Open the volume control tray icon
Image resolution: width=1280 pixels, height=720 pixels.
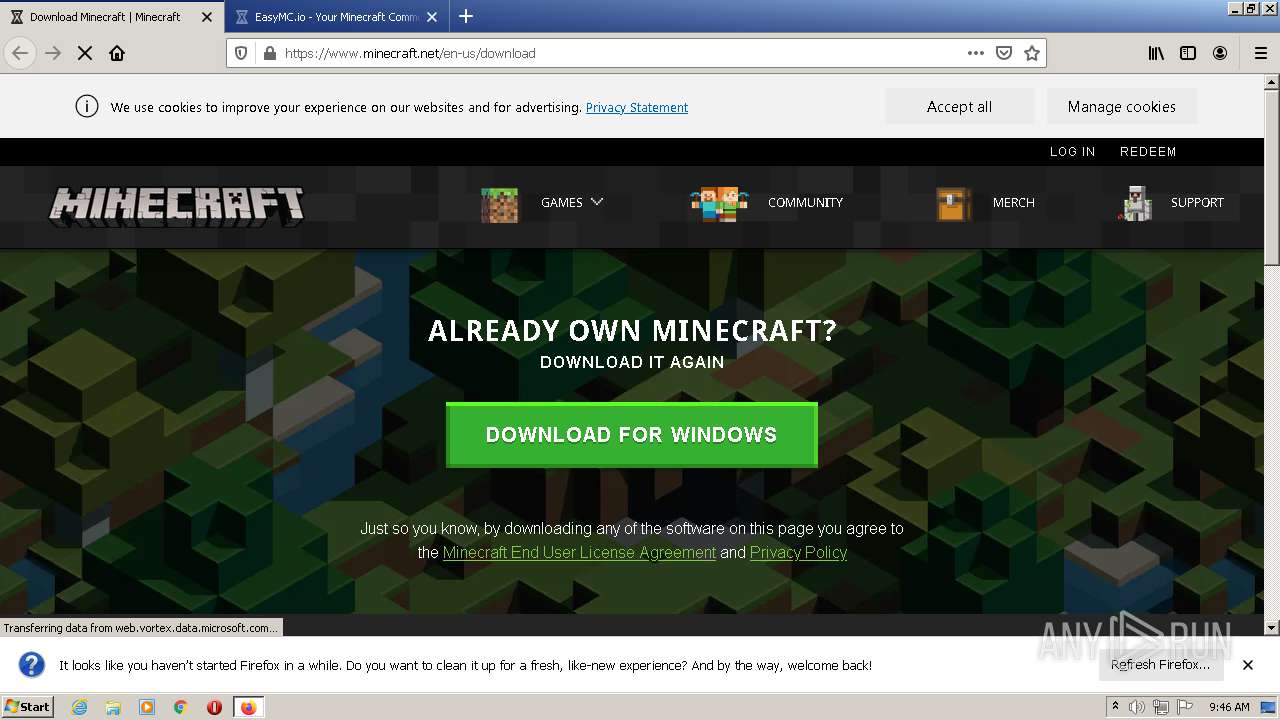pyautogui.click(x=1137, y=707)
